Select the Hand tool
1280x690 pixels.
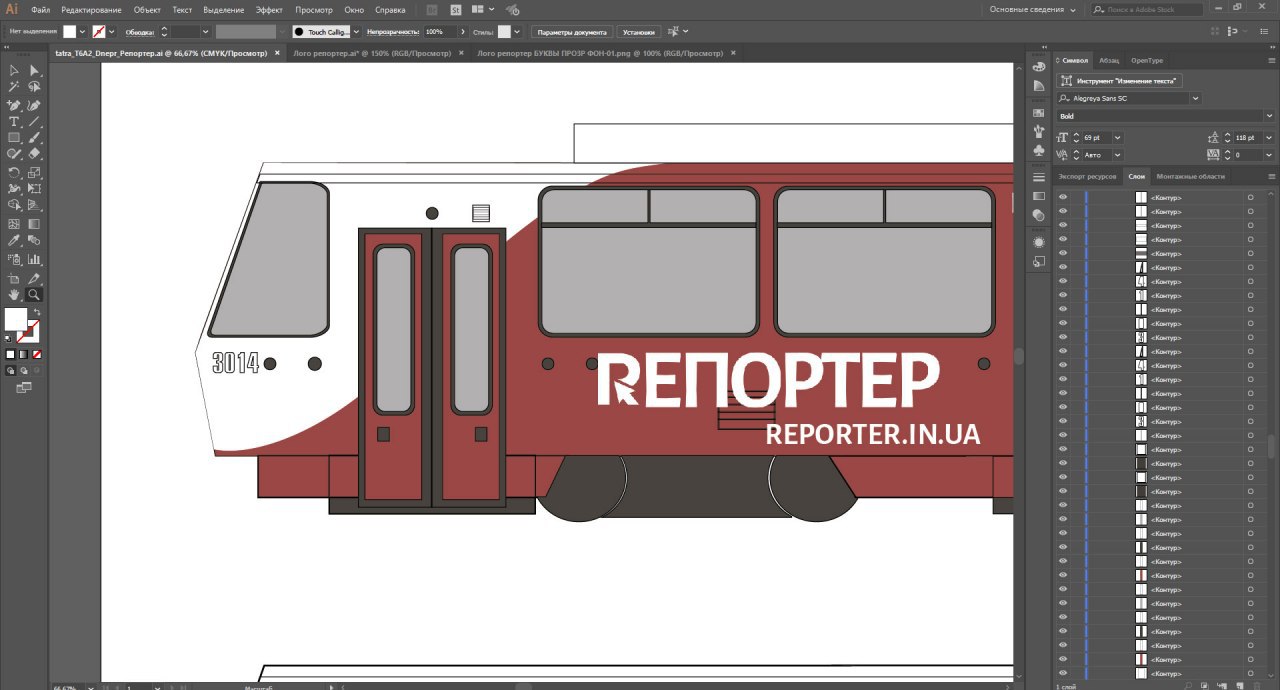14,295
